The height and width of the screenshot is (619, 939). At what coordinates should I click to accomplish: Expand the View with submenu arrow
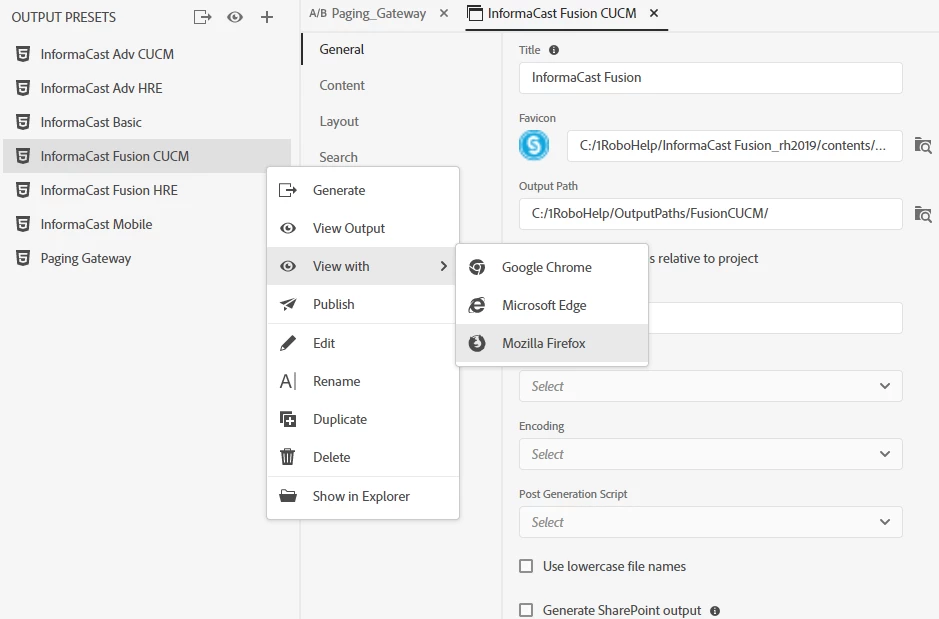click(443, 266)
